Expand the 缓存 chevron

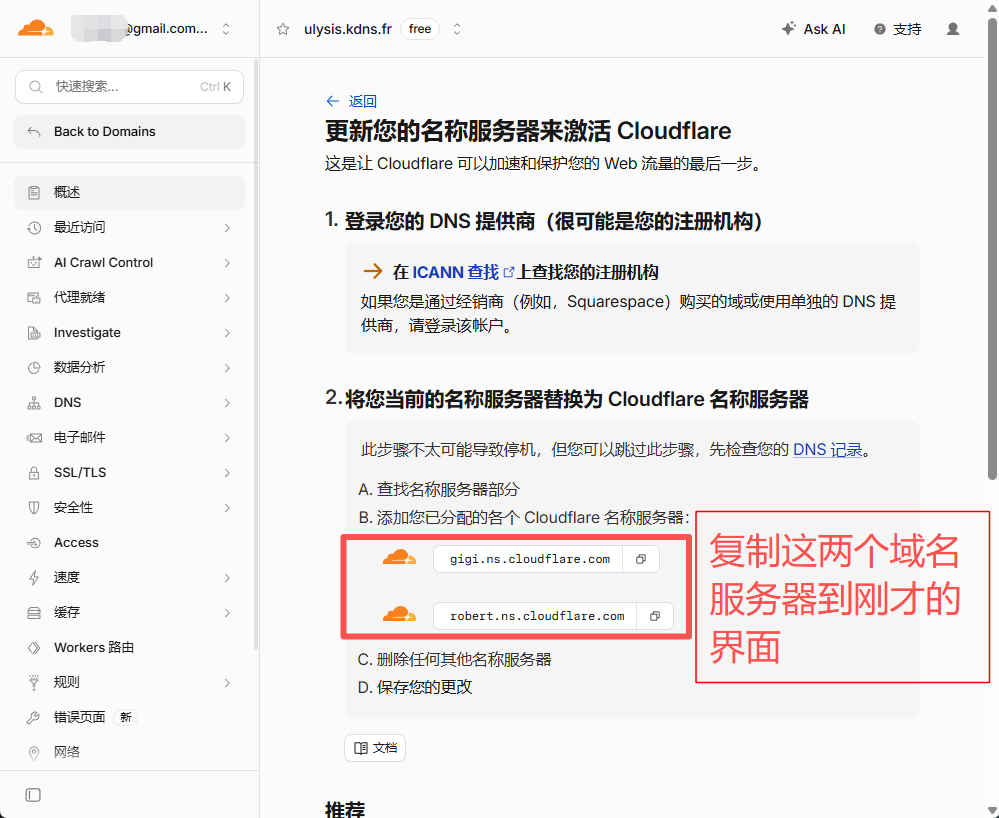click(227, 613)
